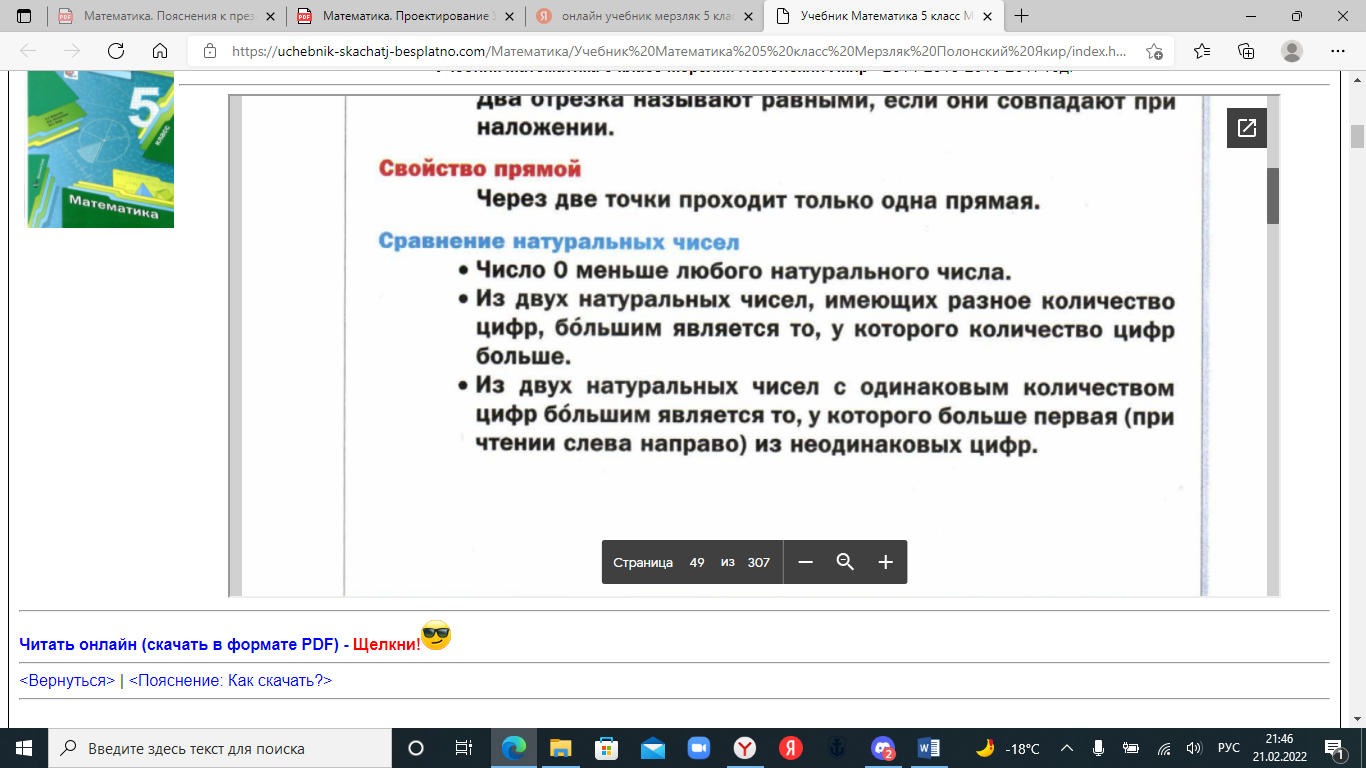
Task: Close the 'онлайн учебник мерзляк' tab
Action: [x=747, y=16]
